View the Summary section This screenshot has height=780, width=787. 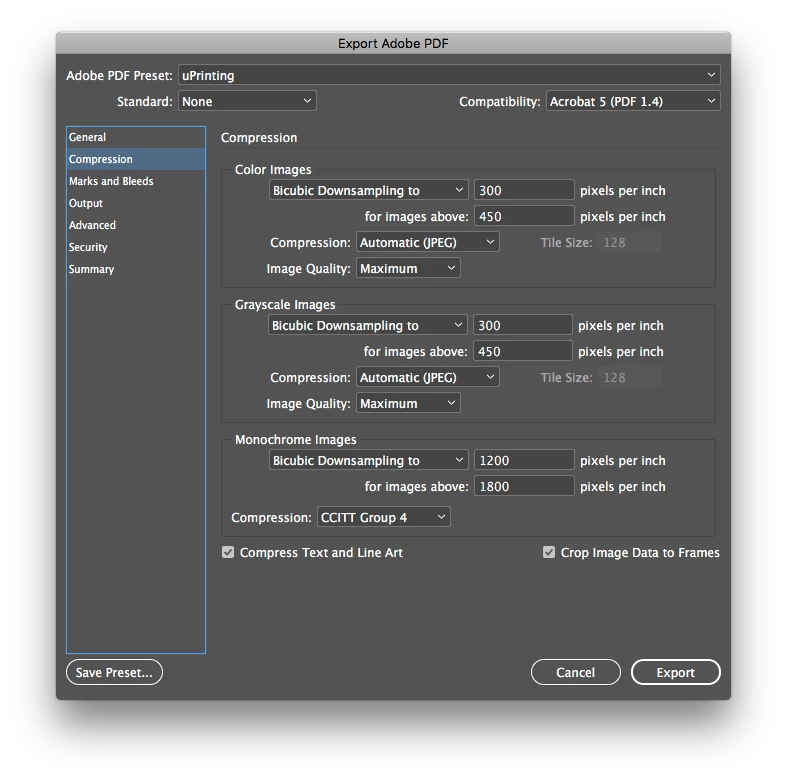136,270
